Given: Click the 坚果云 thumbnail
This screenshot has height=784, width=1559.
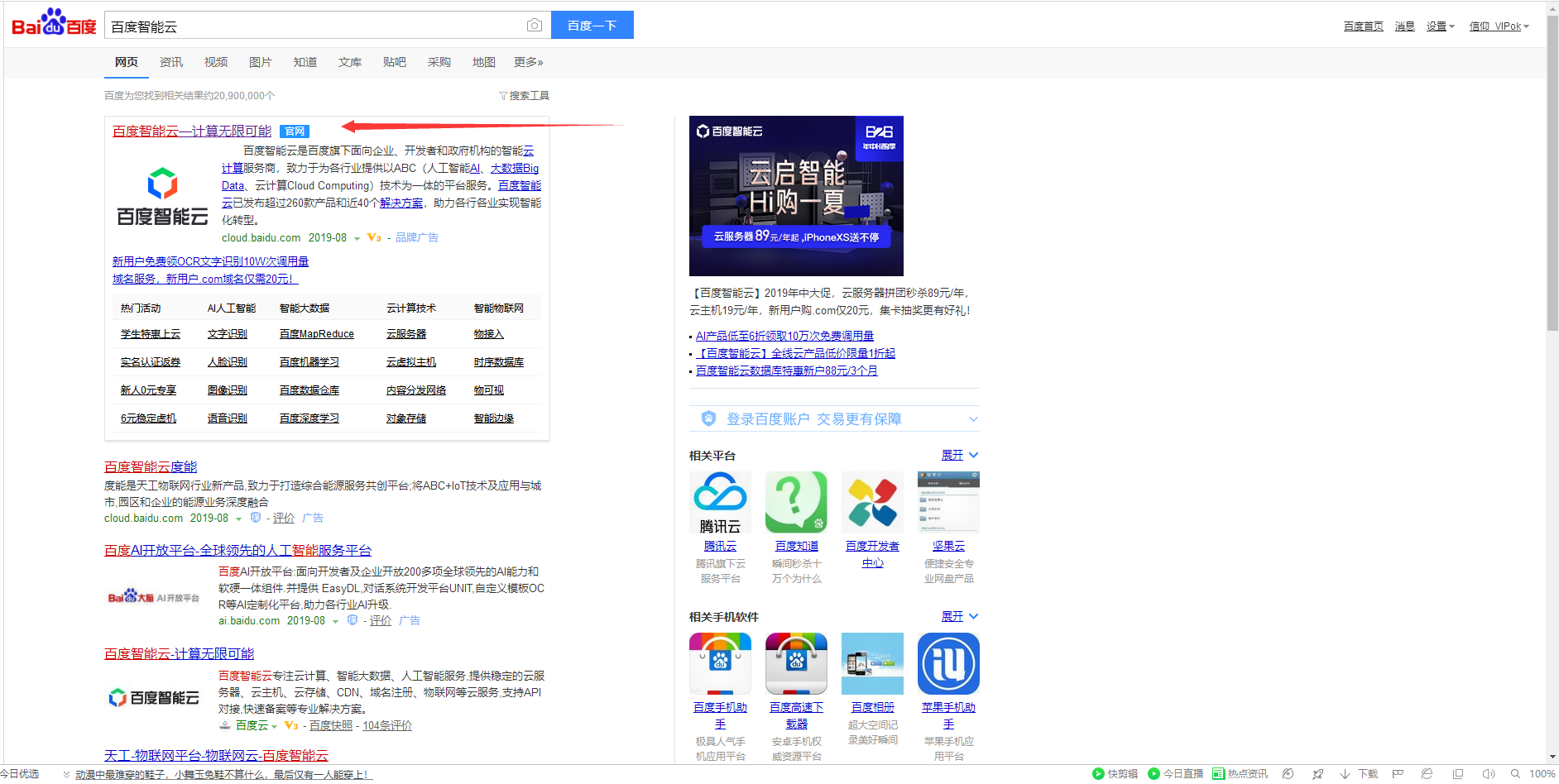Looking at the screenshot, I should point(948,502).
